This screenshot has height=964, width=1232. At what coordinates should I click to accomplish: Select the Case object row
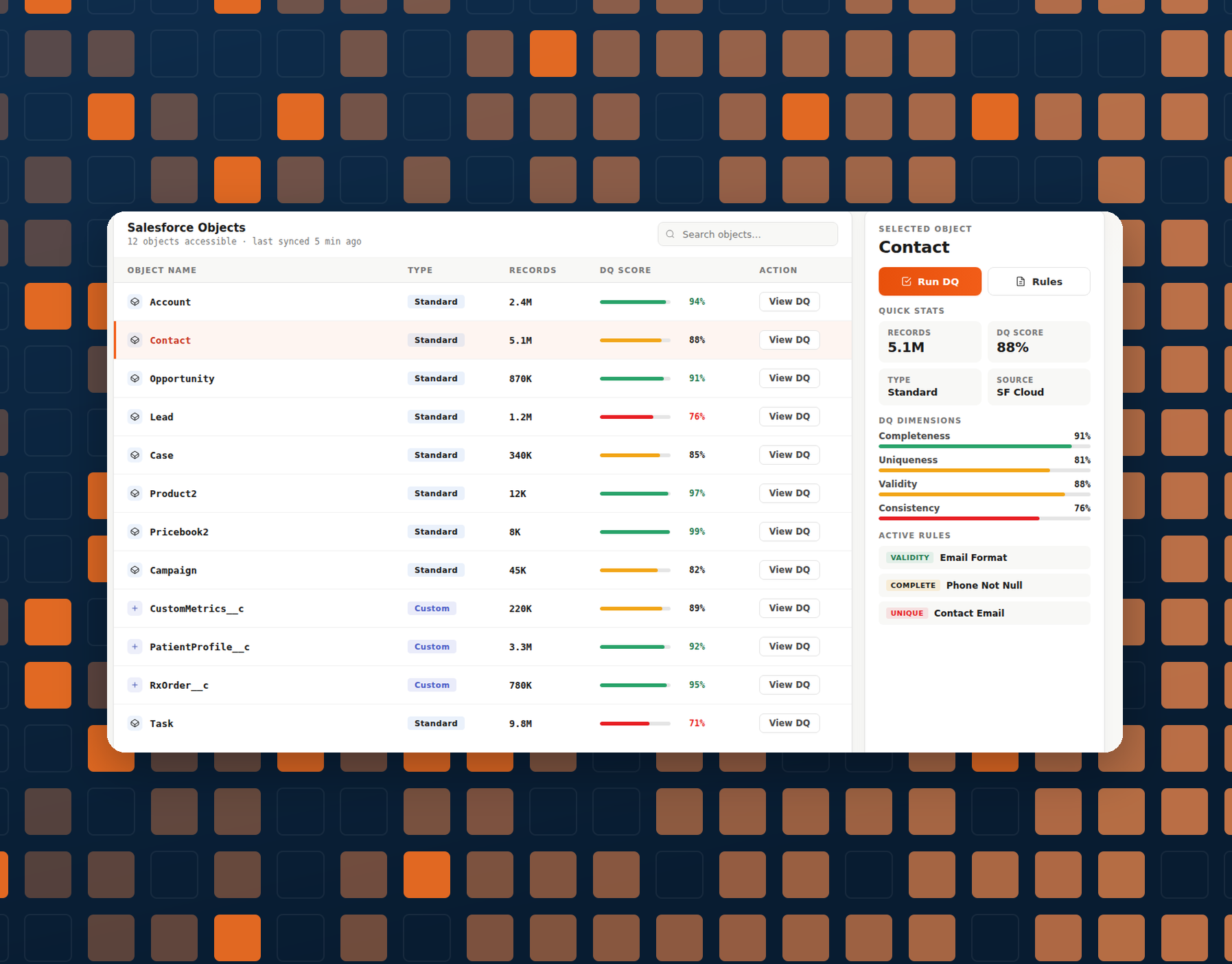click(x=483, y=455)
